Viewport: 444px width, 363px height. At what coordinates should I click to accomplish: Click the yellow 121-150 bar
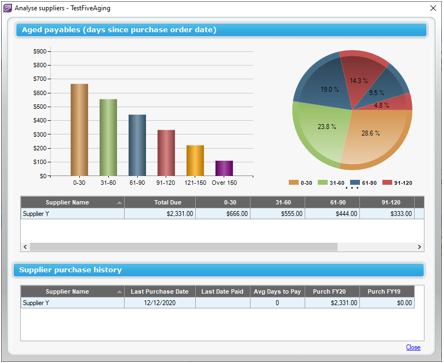click(x=195, y=160)
